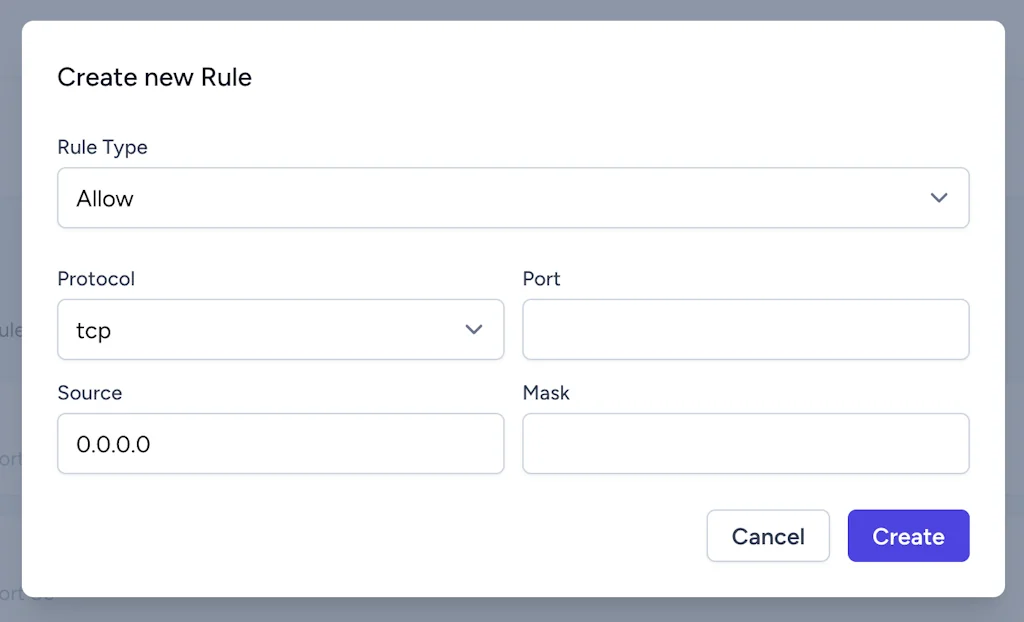The width and height of the screenshot is (1024, 622).
Task: Click the Mask field label
Action: pyautogui.click(x=546, y=393)
